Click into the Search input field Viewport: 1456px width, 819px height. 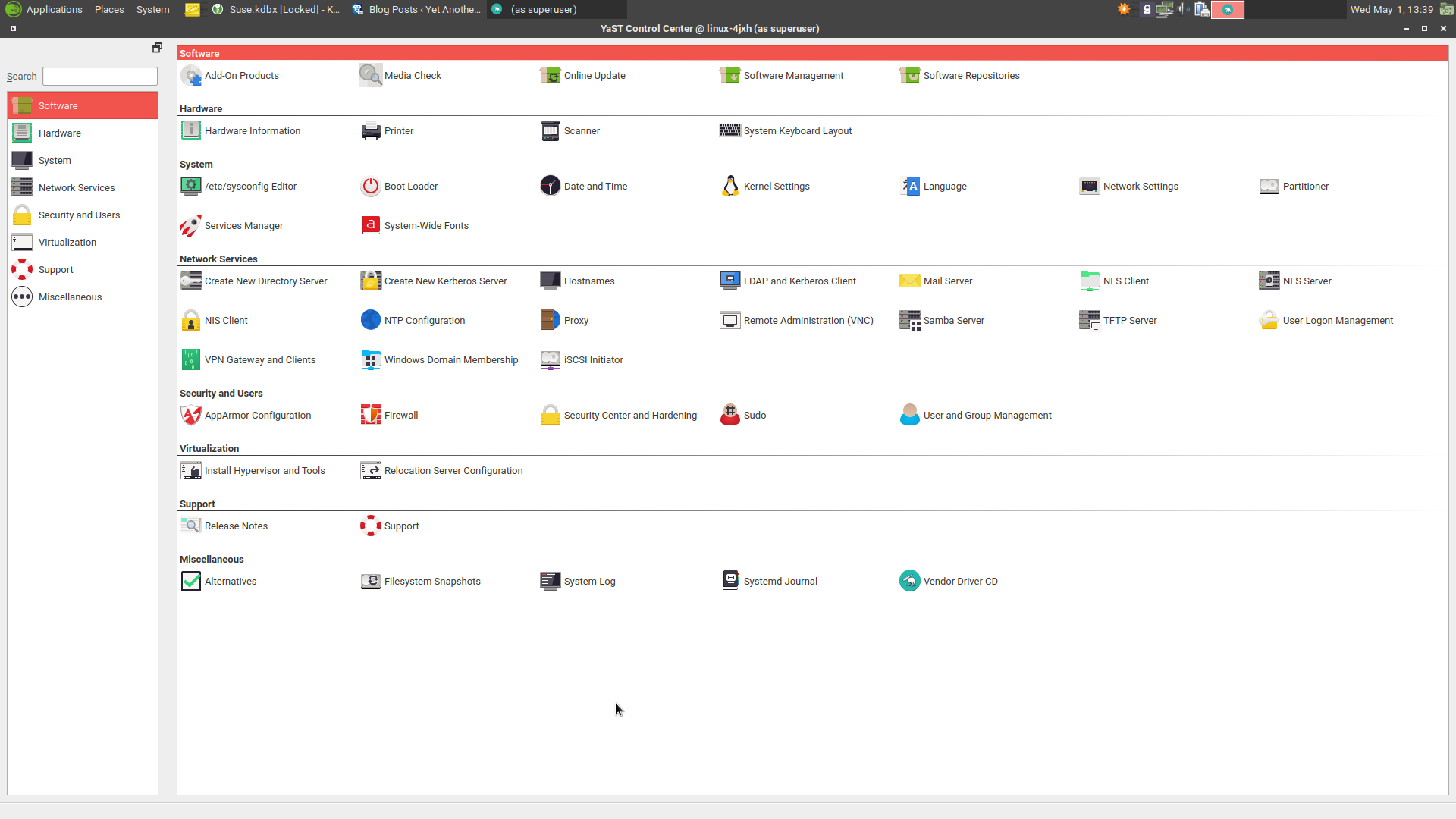click(99, 76)
